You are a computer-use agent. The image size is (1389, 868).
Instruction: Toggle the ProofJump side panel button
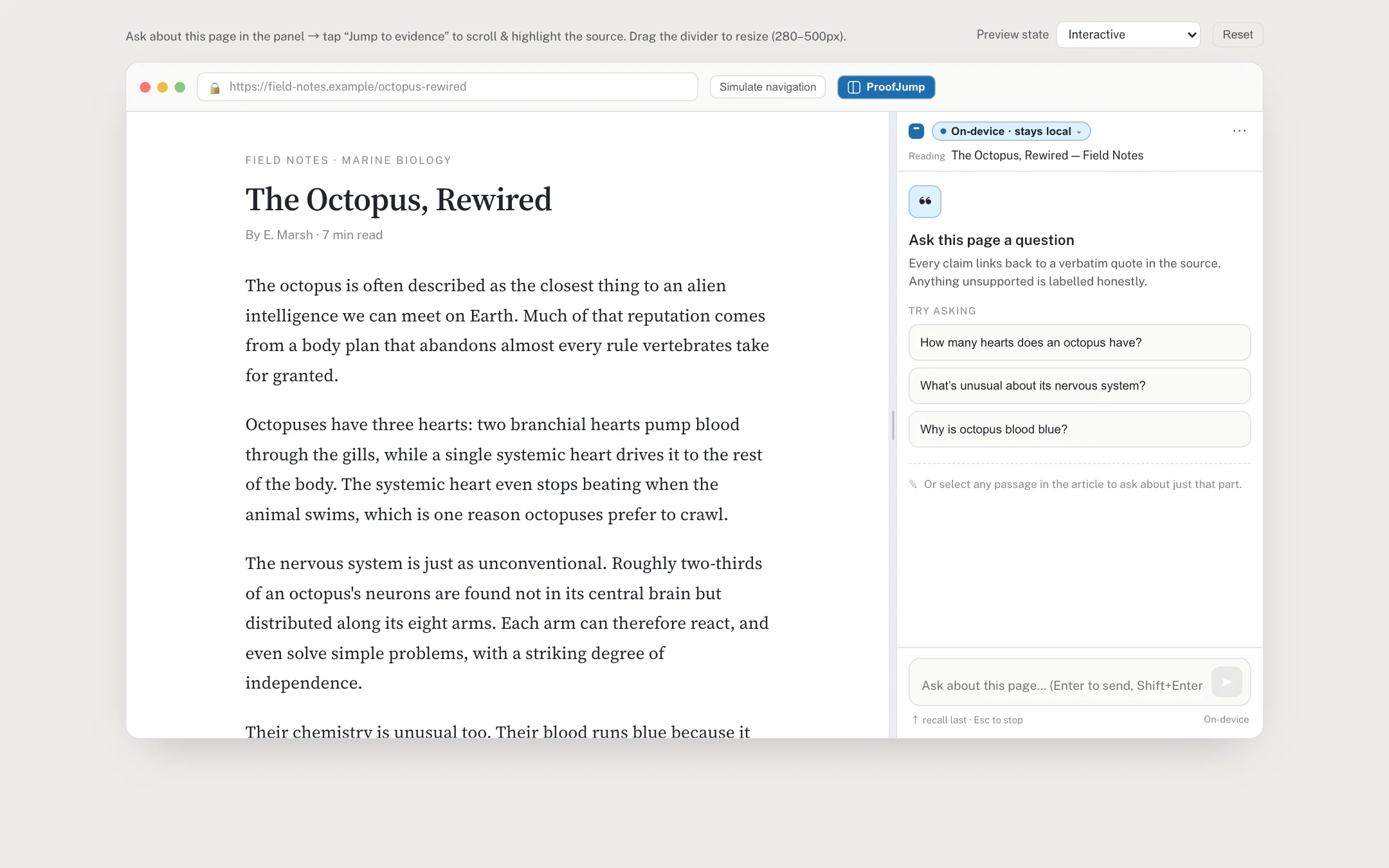click(x=886, y=87)
